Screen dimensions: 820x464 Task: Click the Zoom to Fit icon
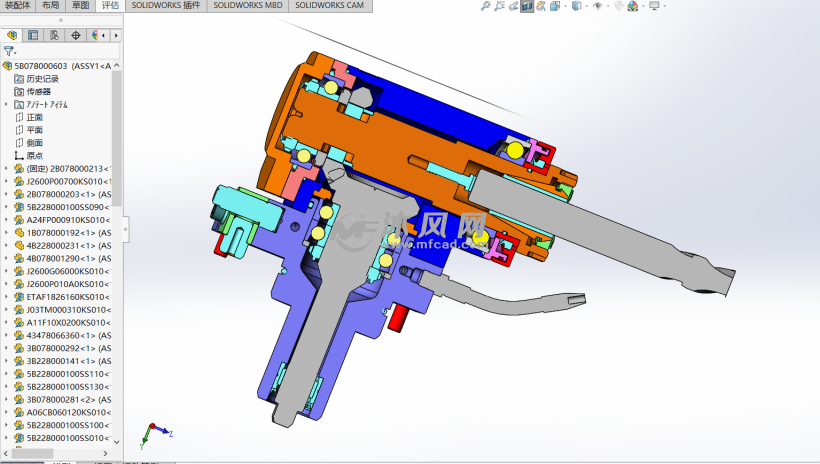[486, 6]
